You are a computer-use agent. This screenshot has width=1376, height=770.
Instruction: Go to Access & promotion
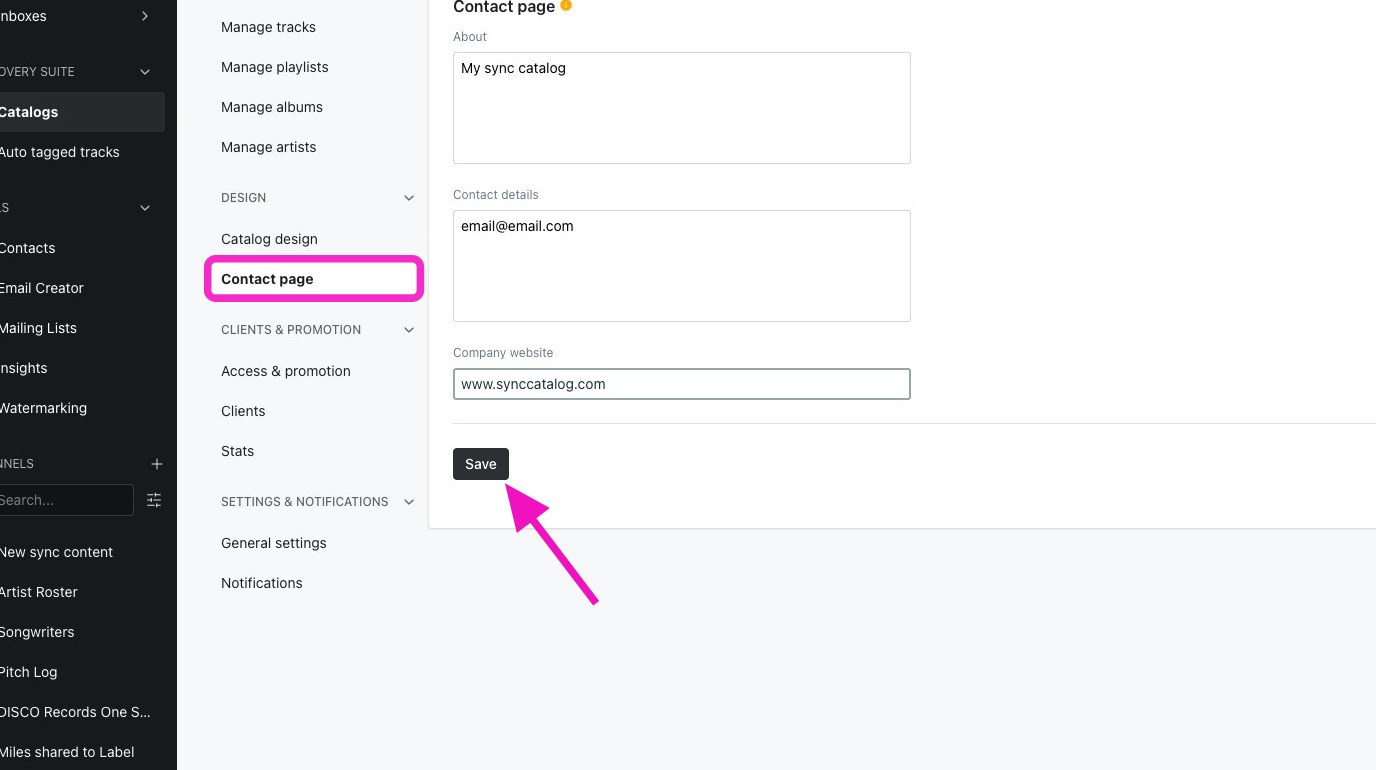pyautogui.click(x=286, y=371)
